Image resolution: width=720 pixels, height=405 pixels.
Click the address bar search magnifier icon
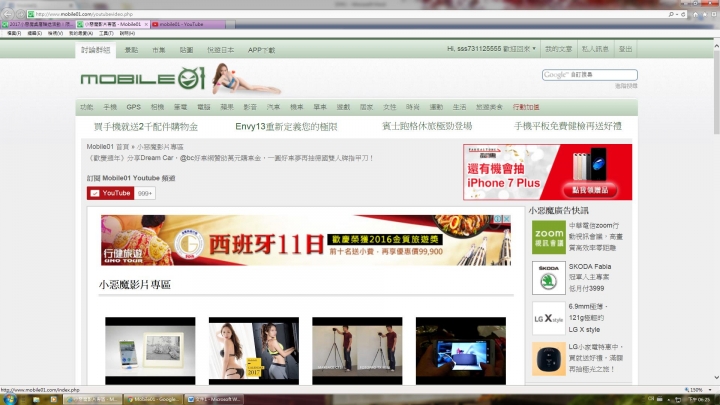(671, 14)
